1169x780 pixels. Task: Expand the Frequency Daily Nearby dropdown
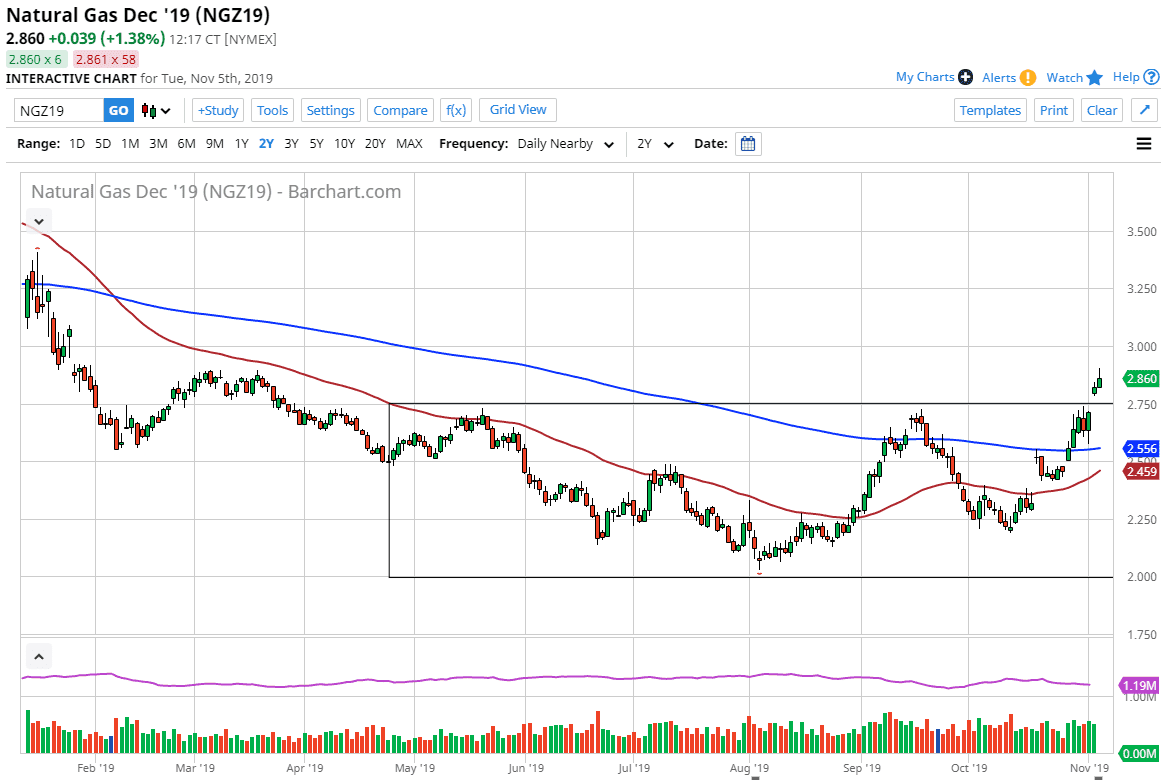pos(564,144)
